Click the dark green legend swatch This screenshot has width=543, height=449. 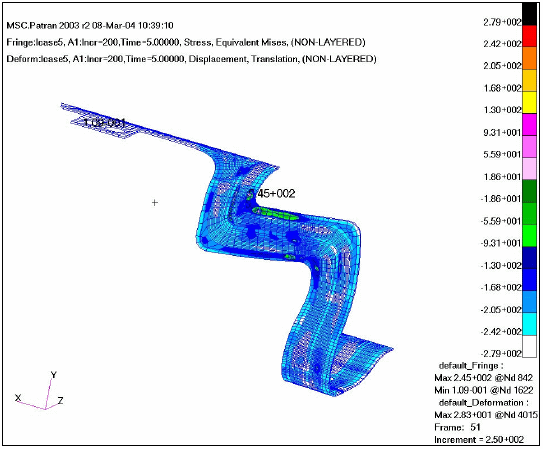[x=529, y=191]
